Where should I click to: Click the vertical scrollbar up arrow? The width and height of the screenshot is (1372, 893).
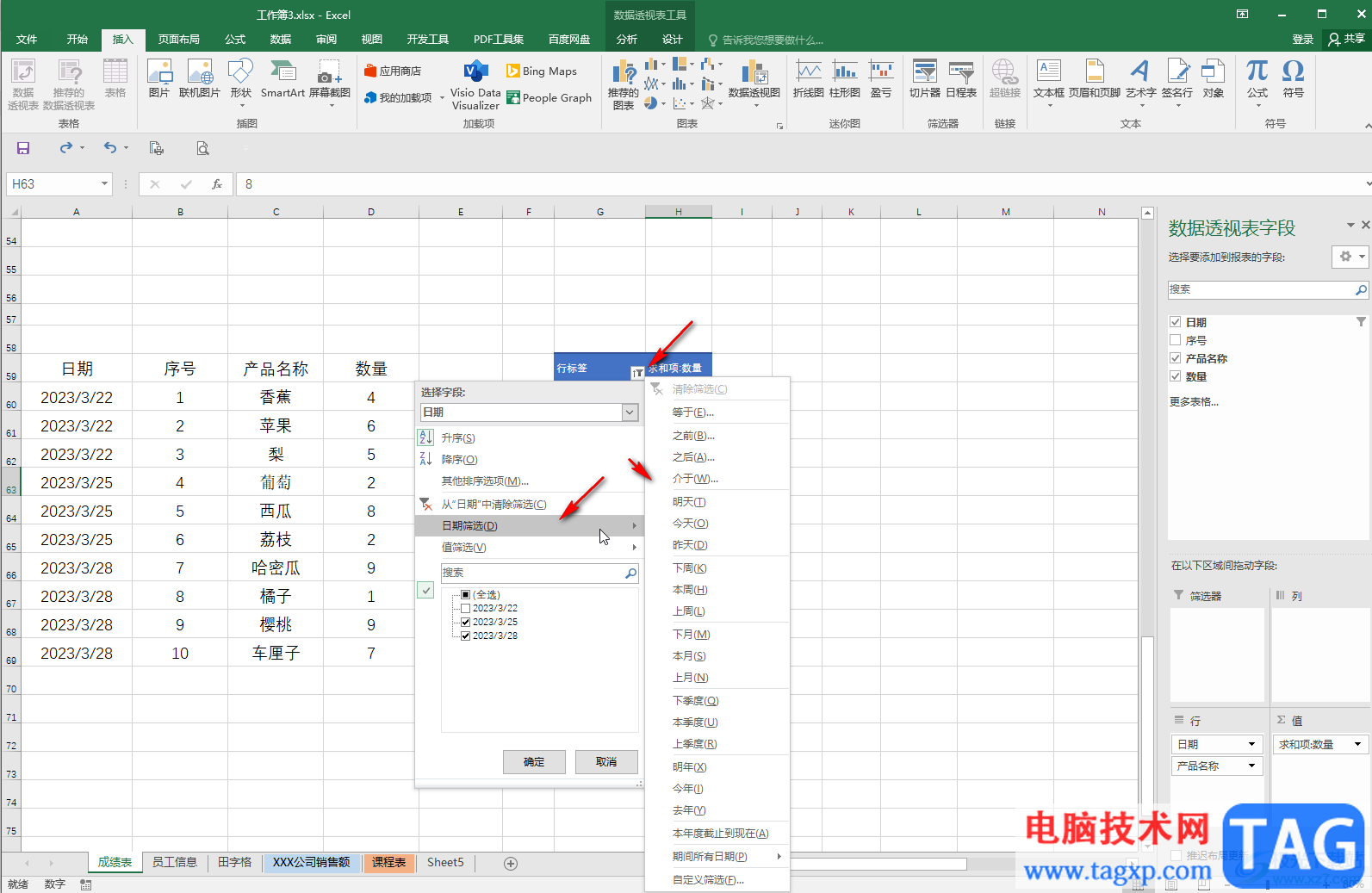click(1147, 213)
